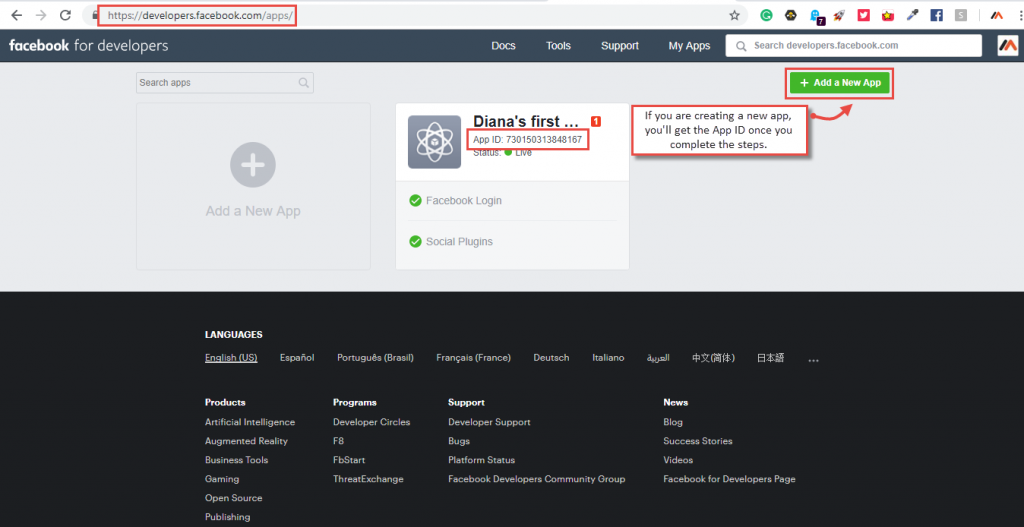Screen dimensions: 1024x527
Task: Click the rocket extension icon
Action: (x=839, y=15)
